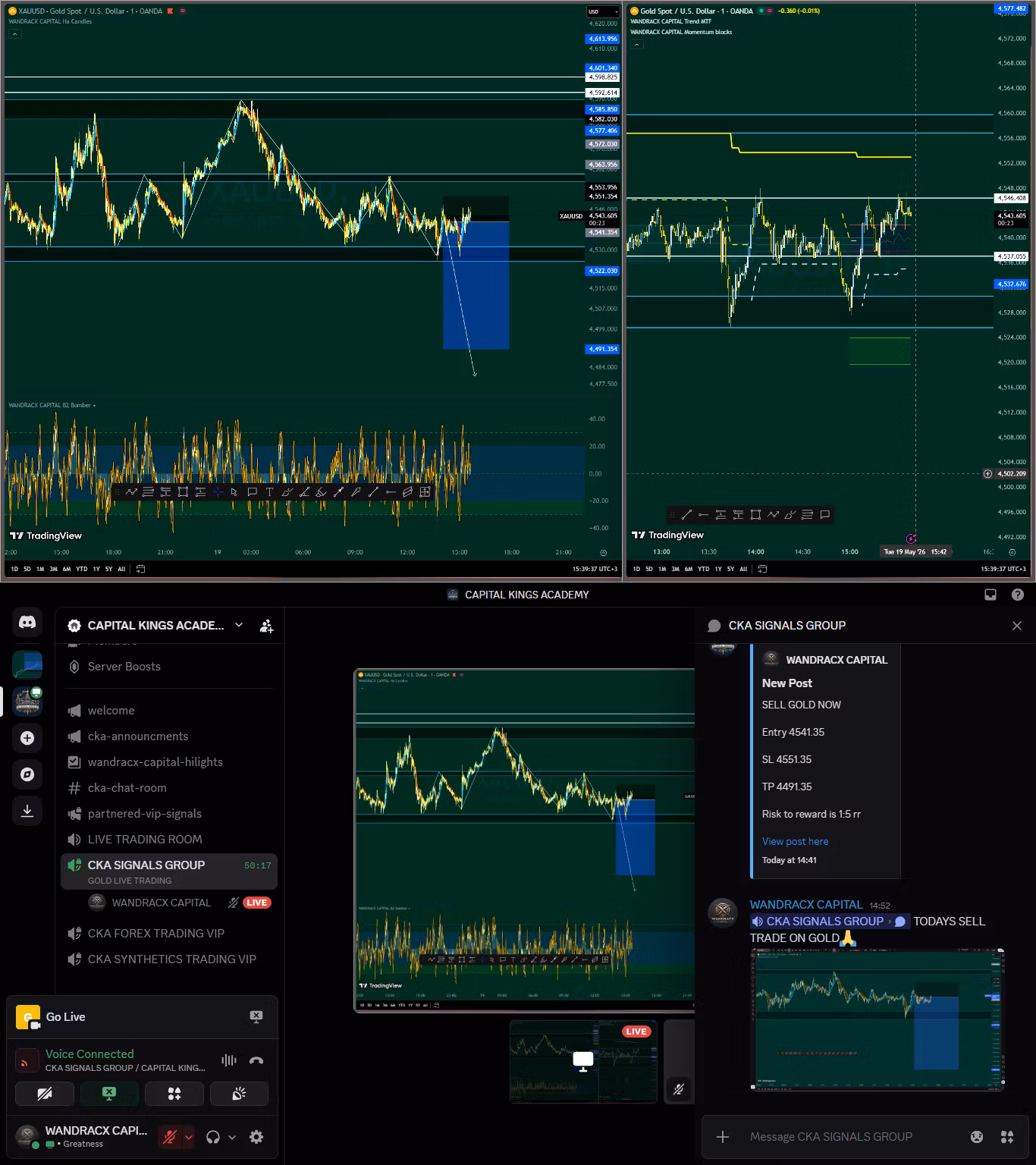Click the Go Live button

pos(65,1017)
